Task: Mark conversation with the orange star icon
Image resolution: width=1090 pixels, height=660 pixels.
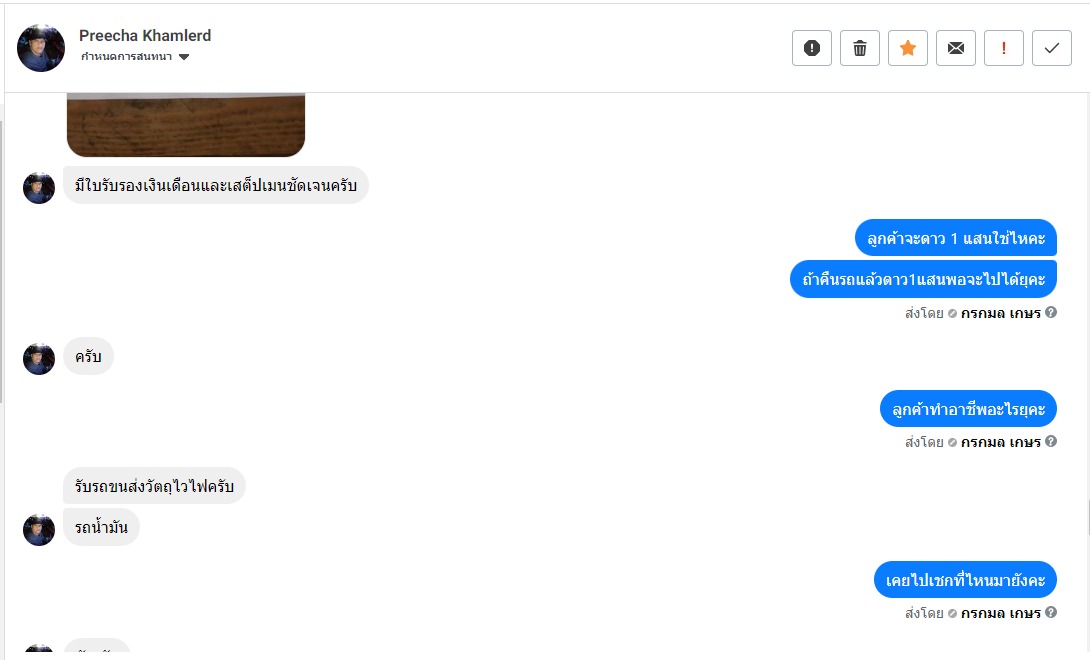Action: tap(908, 48)
